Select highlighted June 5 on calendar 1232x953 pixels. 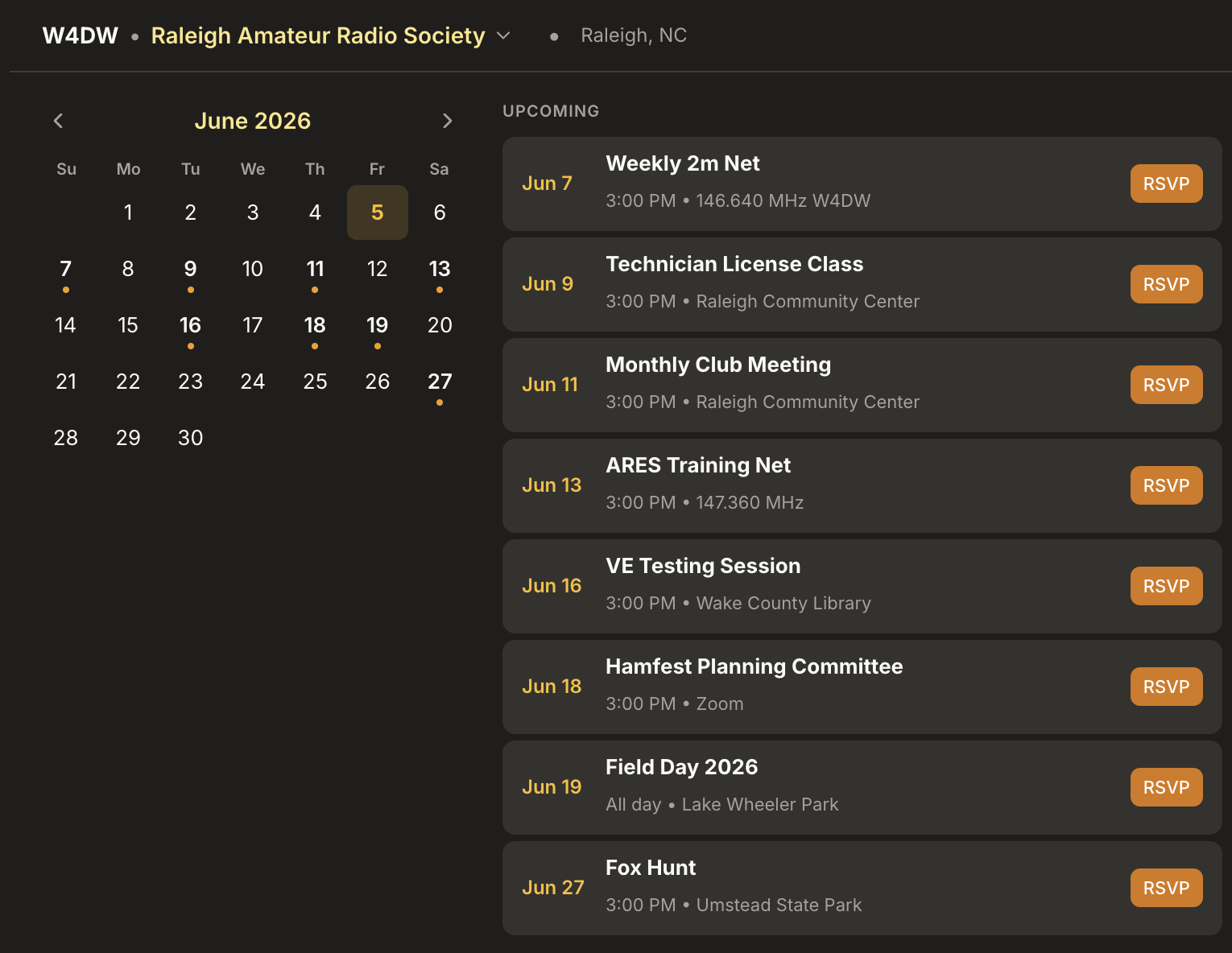378,212
